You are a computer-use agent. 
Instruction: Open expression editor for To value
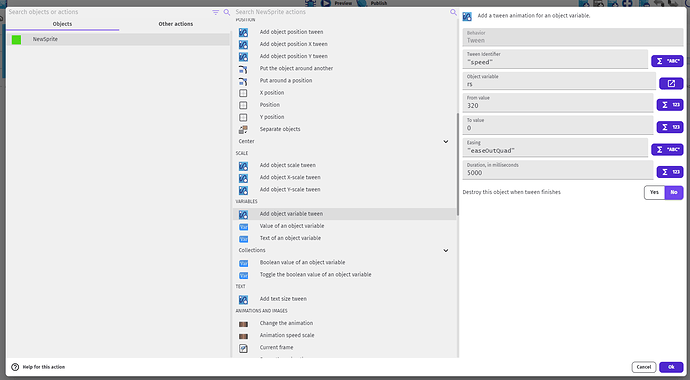670,127
